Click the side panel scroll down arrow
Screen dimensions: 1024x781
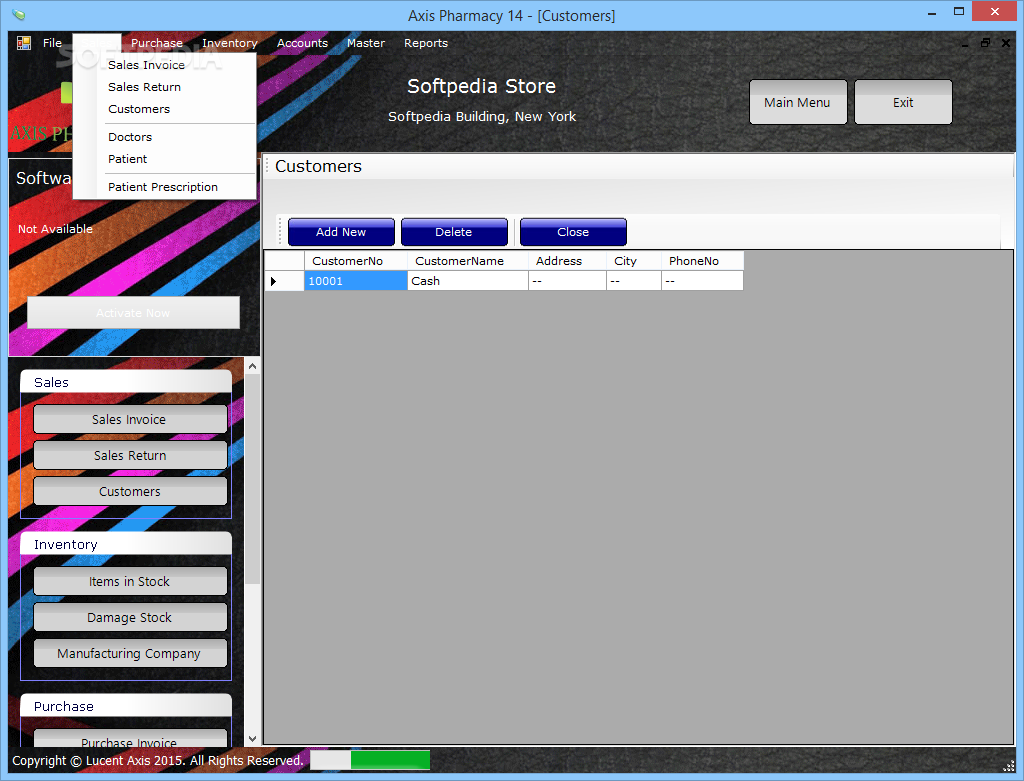click(x=252, y=739)
